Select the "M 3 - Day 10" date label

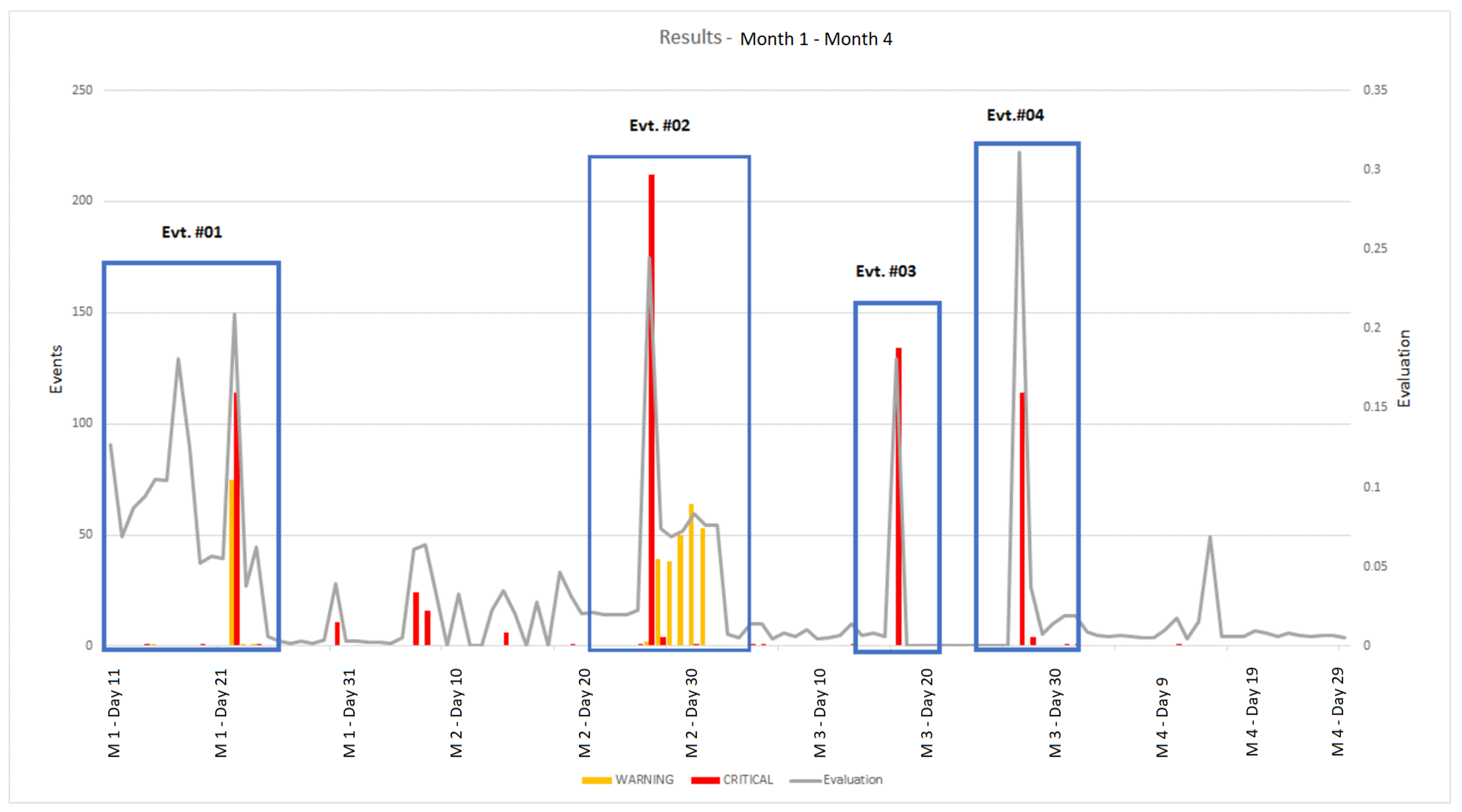click(x=820, y=713)
